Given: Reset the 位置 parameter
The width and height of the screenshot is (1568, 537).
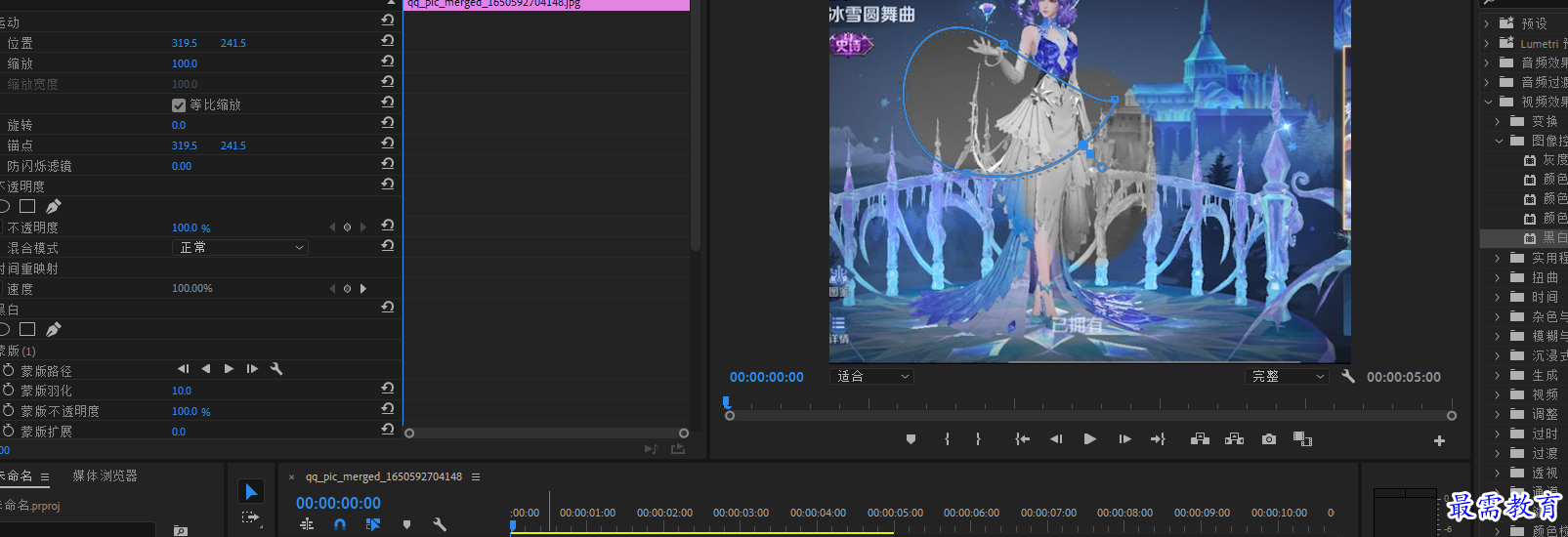Looking at the screenshot, I should coord(388,40).
